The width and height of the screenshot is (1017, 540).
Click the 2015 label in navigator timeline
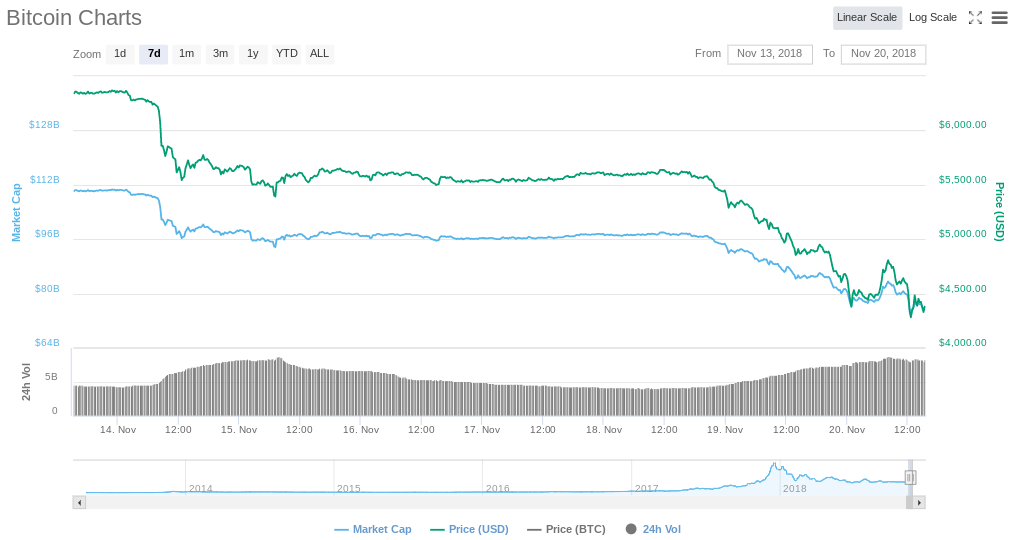click(348, 488)
